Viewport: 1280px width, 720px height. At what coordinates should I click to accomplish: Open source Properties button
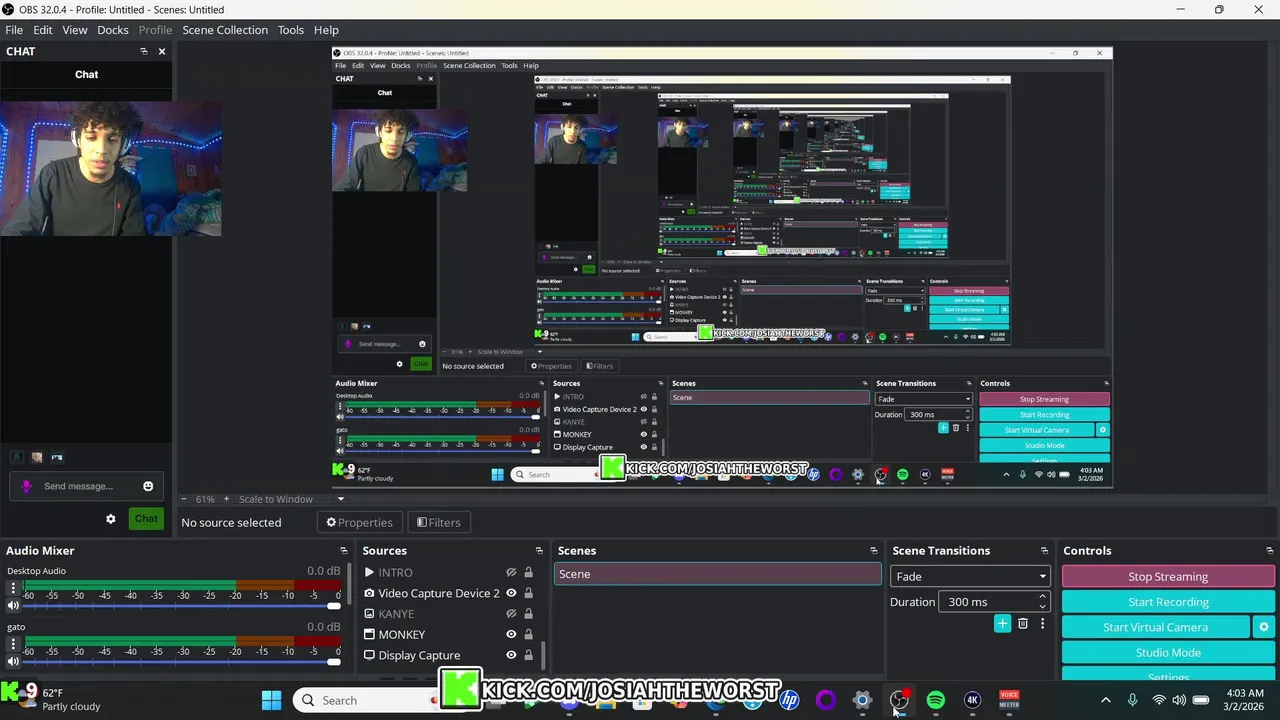point(360,522)
